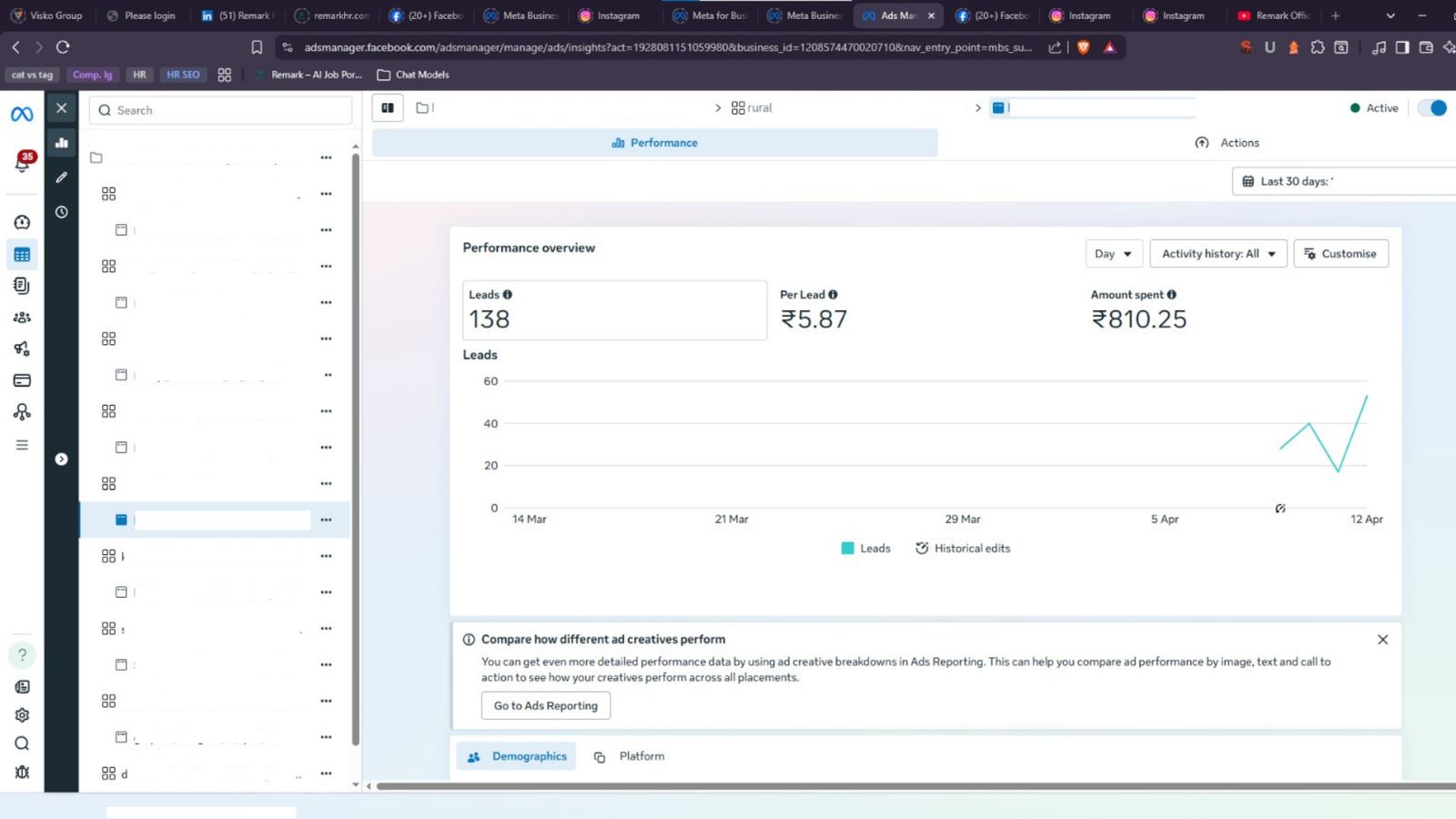This screenshot has height=819, width=1456.
Task: Close side panel with X in dark strip
Action: click(62, 108)
